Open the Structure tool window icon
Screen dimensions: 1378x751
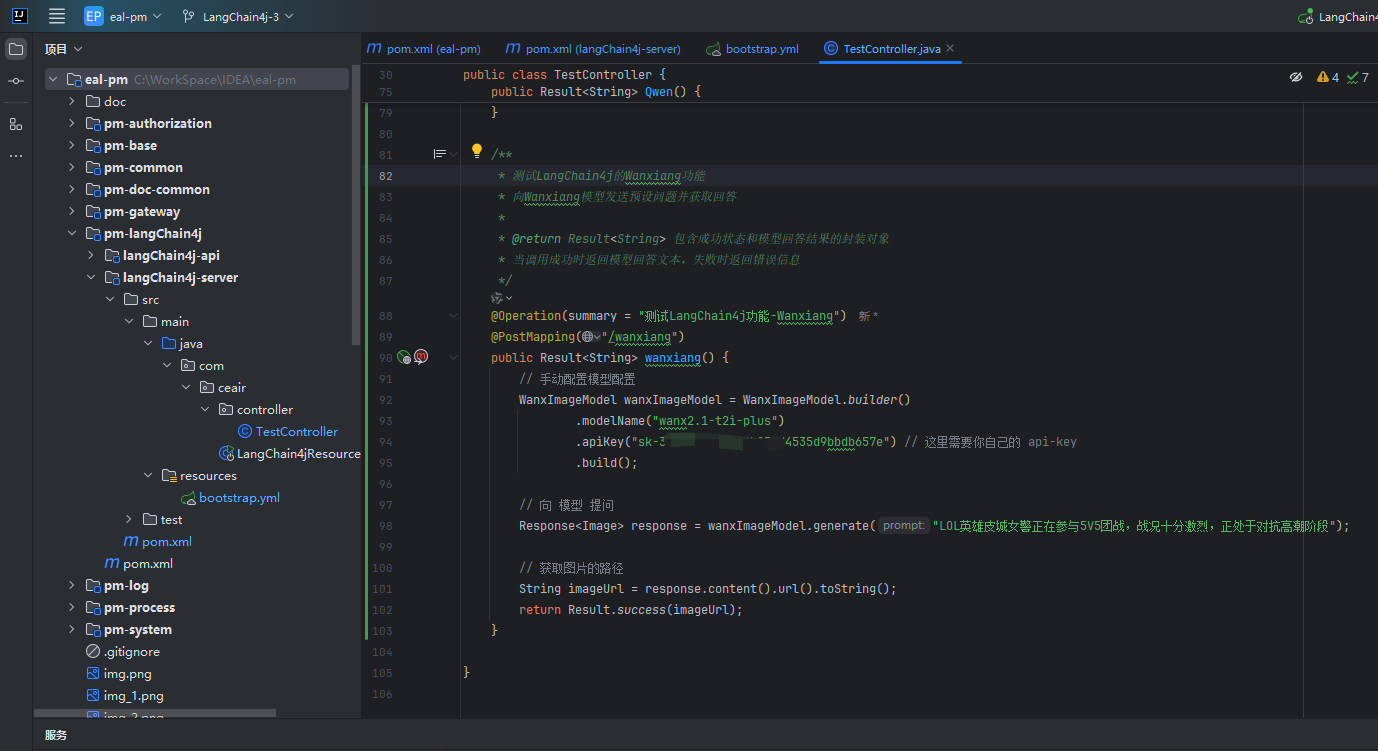(16, 124)
